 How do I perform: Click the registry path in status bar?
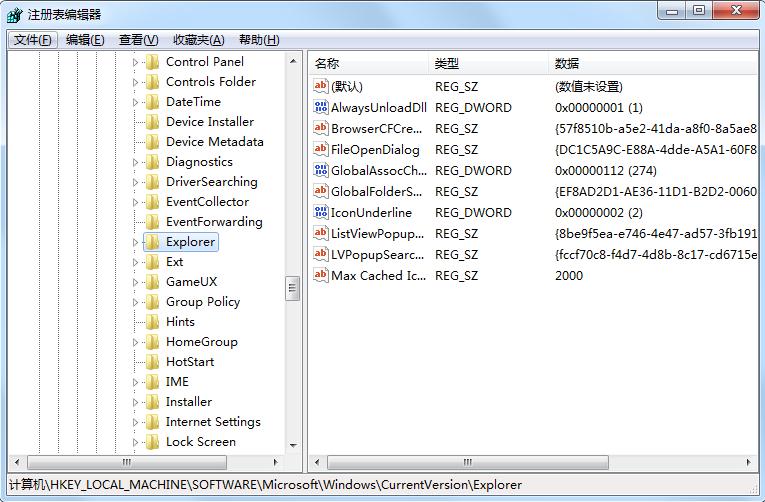265,485
